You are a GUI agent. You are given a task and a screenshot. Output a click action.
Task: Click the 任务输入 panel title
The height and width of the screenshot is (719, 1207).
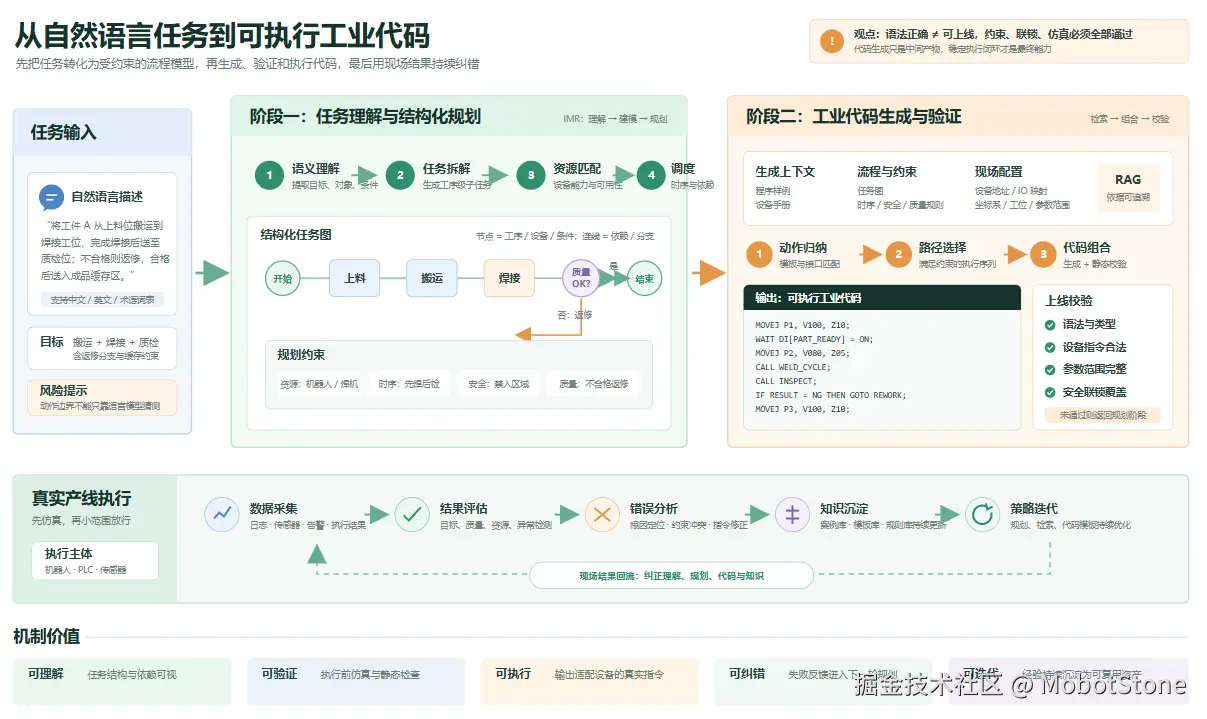coord(63,133)
